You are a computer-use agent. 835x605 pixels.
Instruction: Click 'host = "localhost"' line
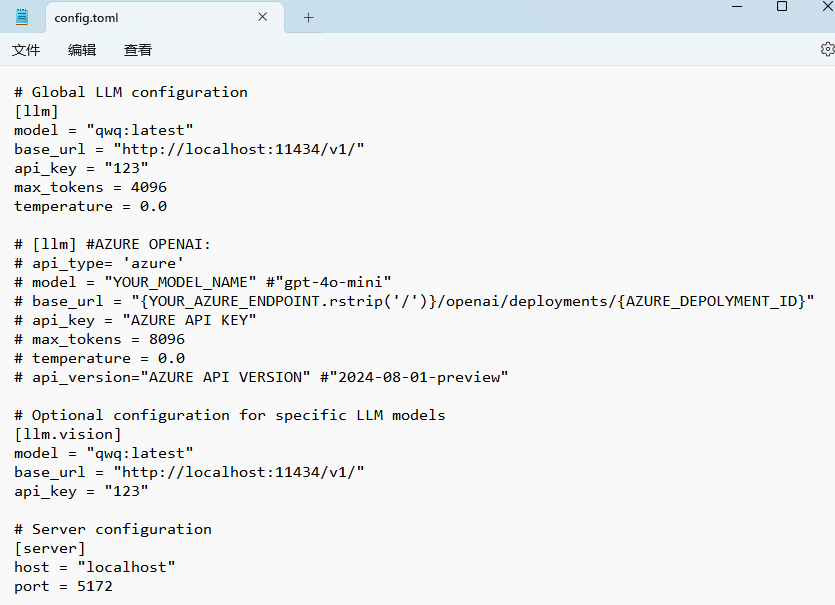tap(95, 567)
